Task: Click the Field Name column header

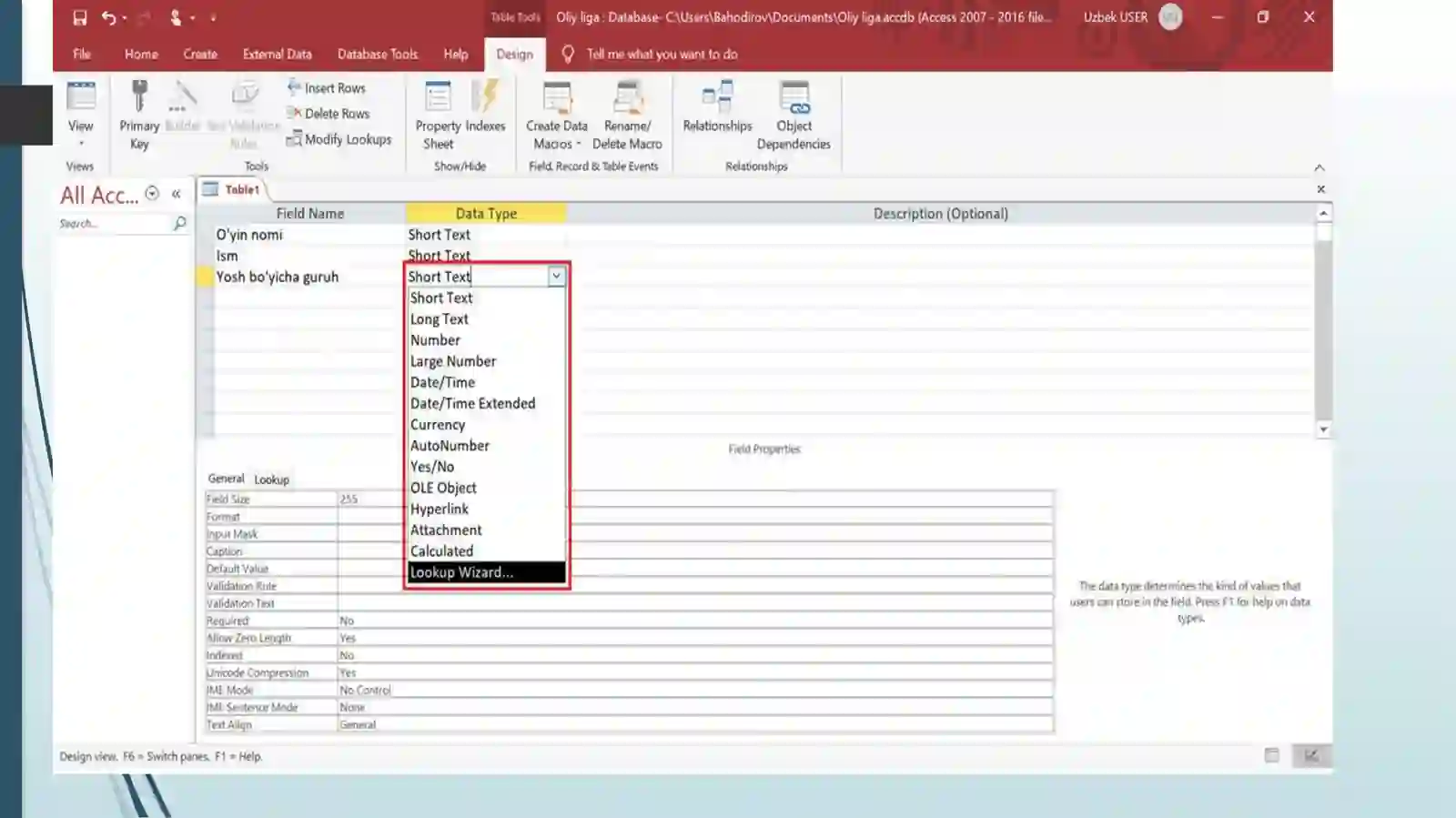Action: (x=309, y=214)
